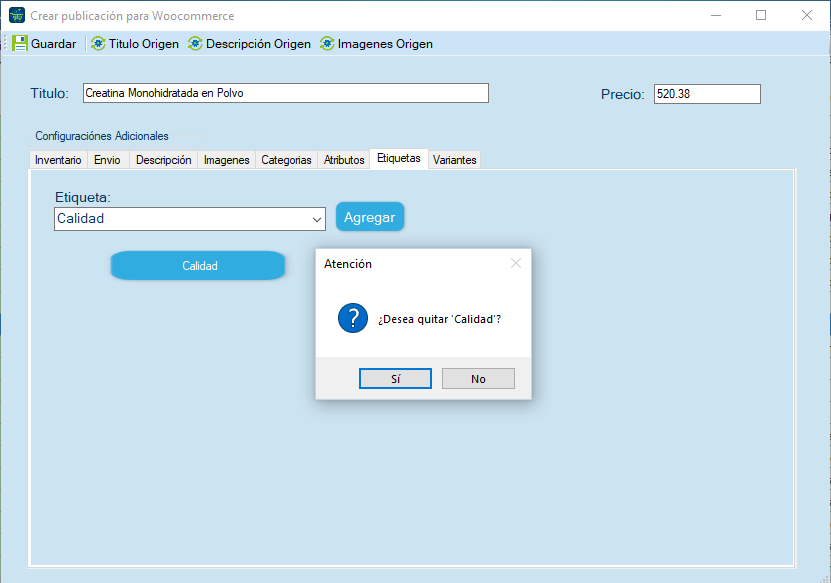Click the Atención dialog title
This screenshot has height=583, width=831.
[348, 264]
